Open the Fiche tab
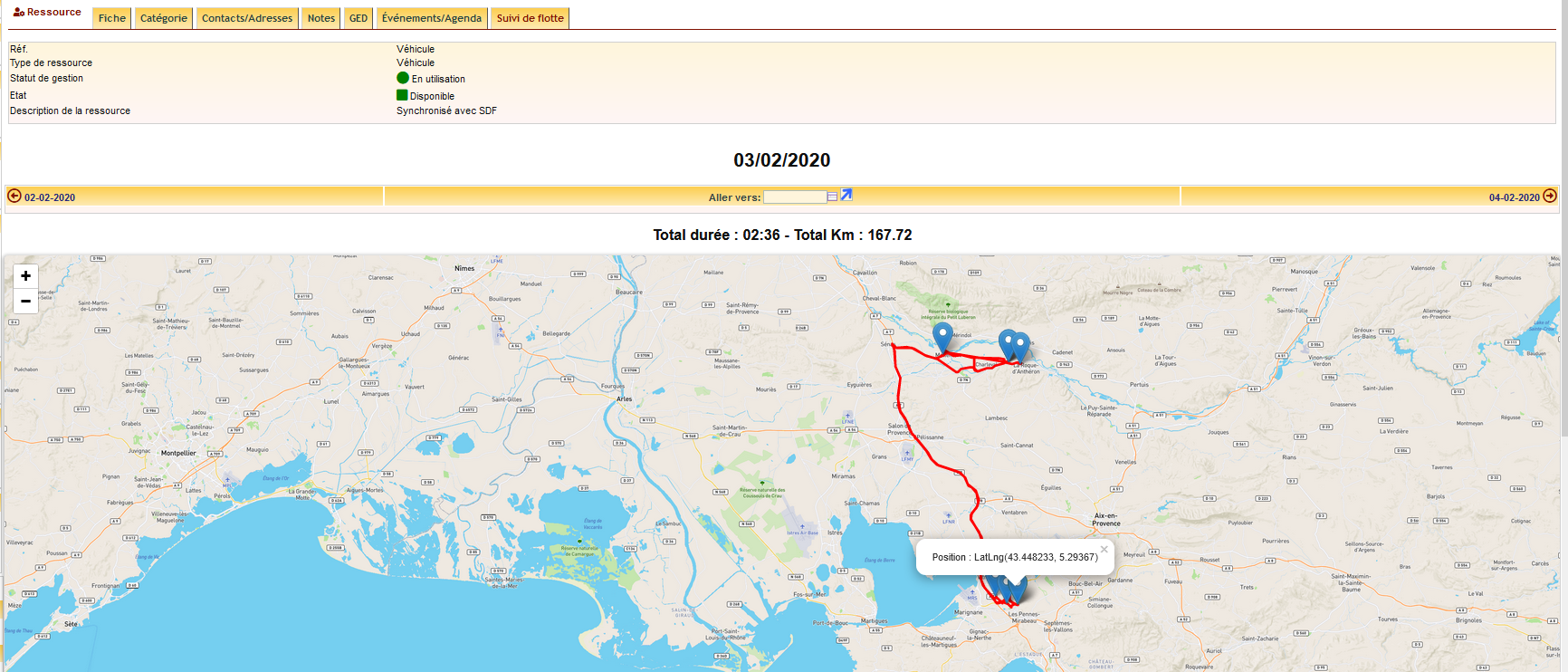The image size is (1568, 672). [x=112, y=18]
